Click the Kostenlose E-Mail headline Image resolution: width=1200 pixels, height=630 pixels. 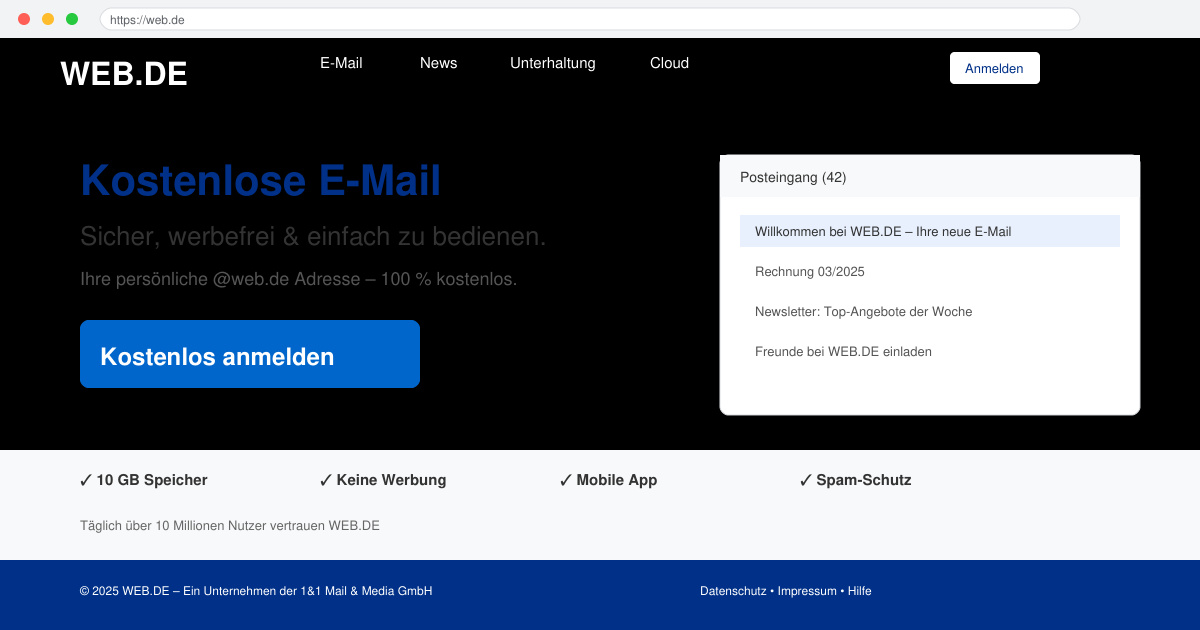pyautogui.click(x=260, y=181)
